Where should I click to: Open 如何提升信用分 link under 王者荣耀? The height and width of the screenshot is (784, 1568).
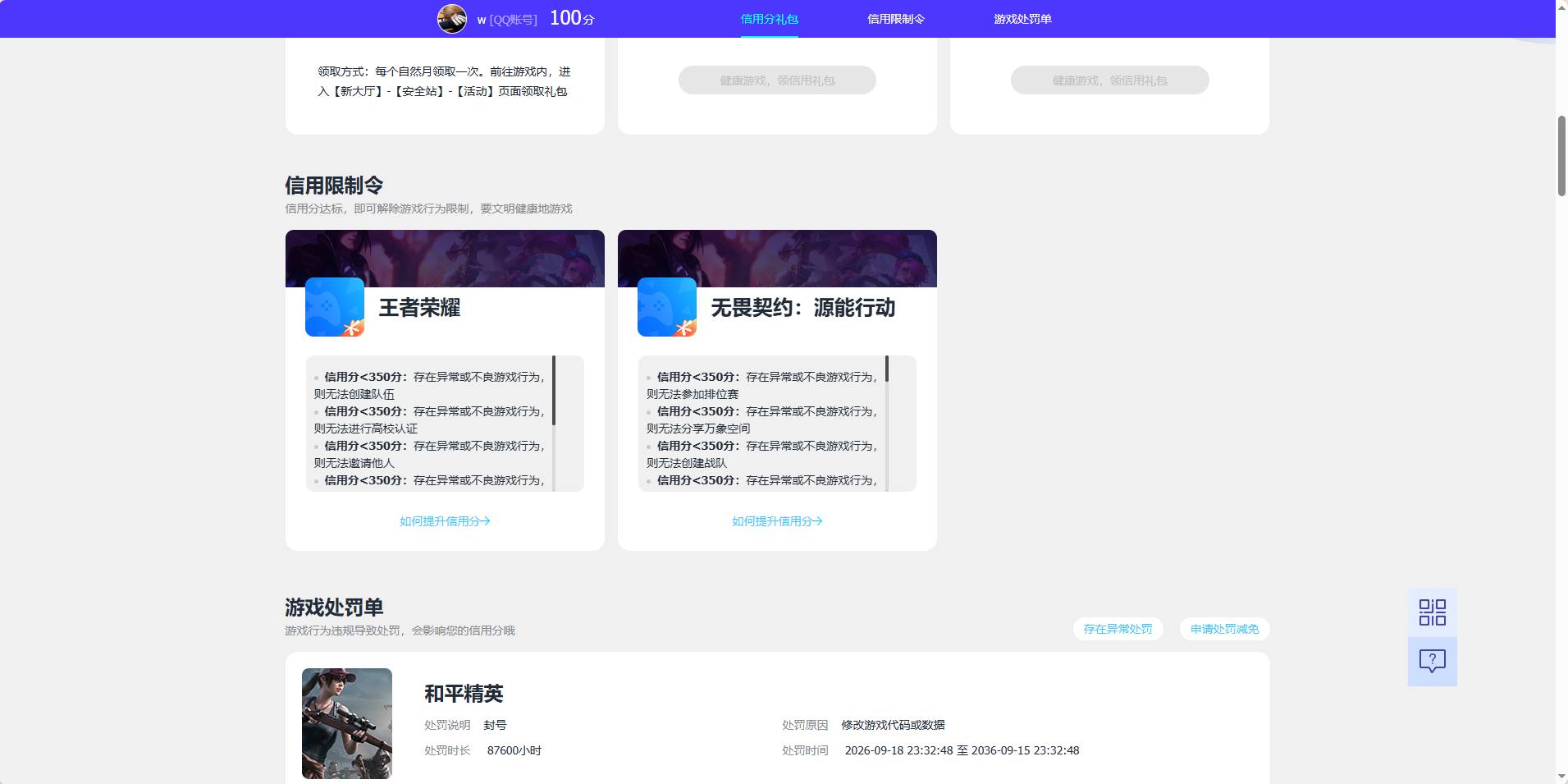click(x=445, y=521)
